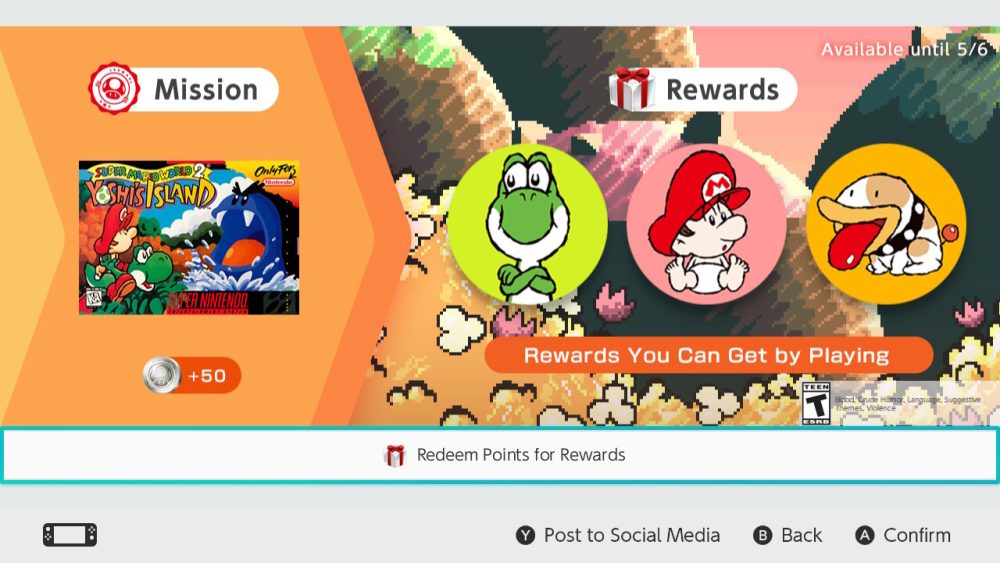Click the Rewards header label

click(x=723, y=90)
